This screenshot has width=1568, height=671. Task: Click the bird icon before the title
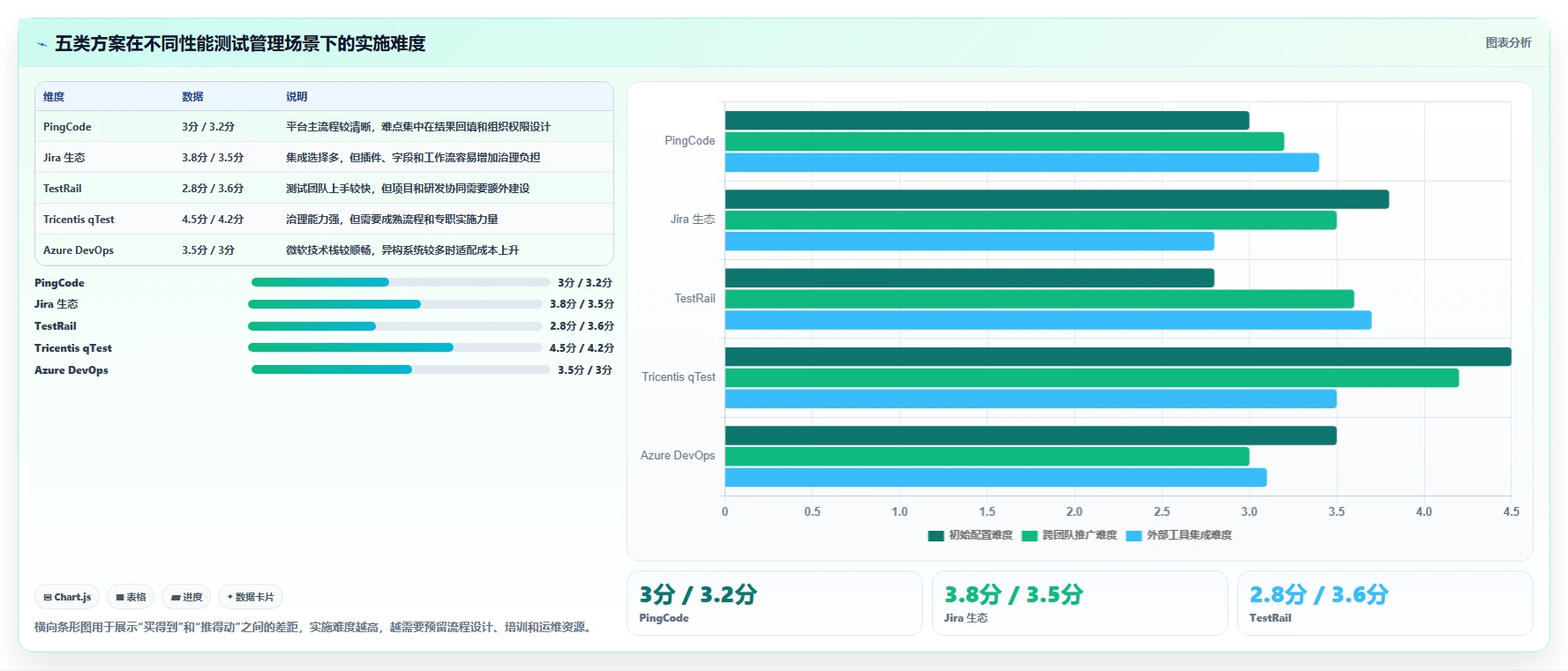(x=41, y=44)
